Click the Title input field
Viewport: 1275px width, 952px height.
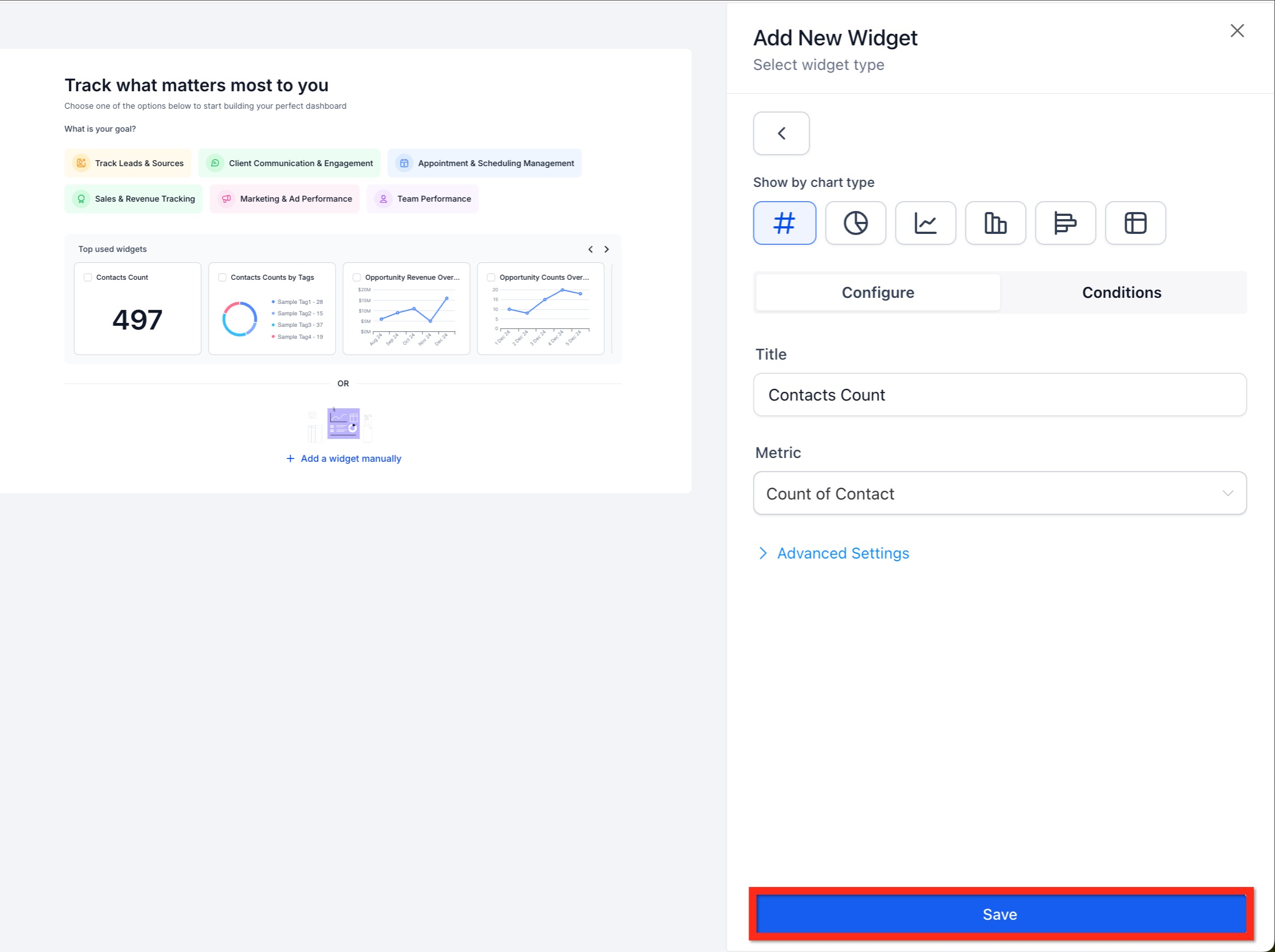[x=999, y=395]
